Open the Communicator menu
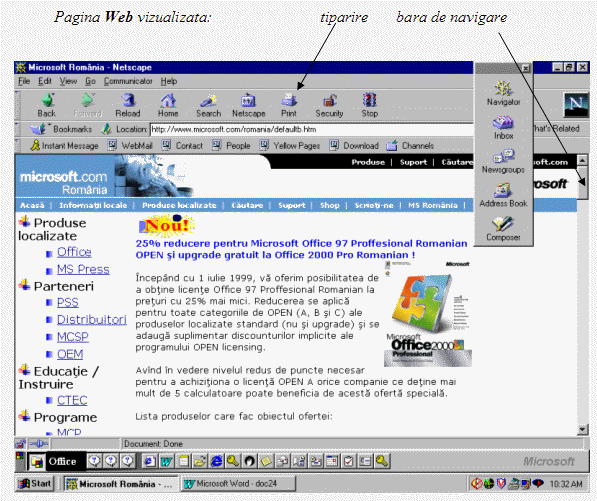 click(128, 81)
